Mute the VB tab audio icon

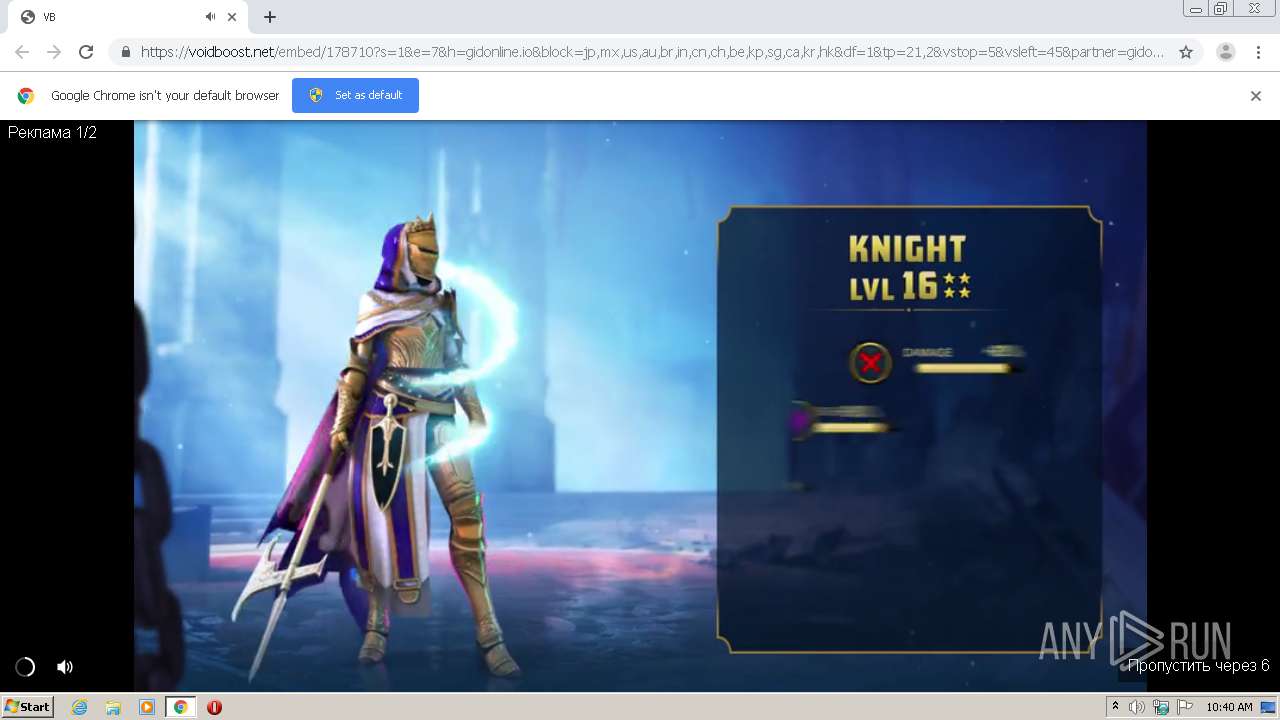click(x=210, y=17)
